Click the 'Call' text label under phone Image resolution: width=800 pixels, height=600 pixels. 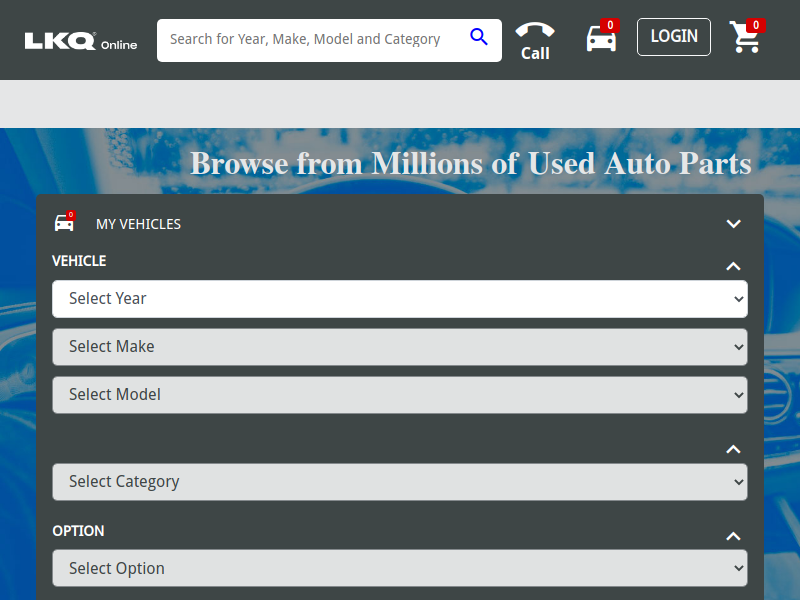tap(535, 54)
